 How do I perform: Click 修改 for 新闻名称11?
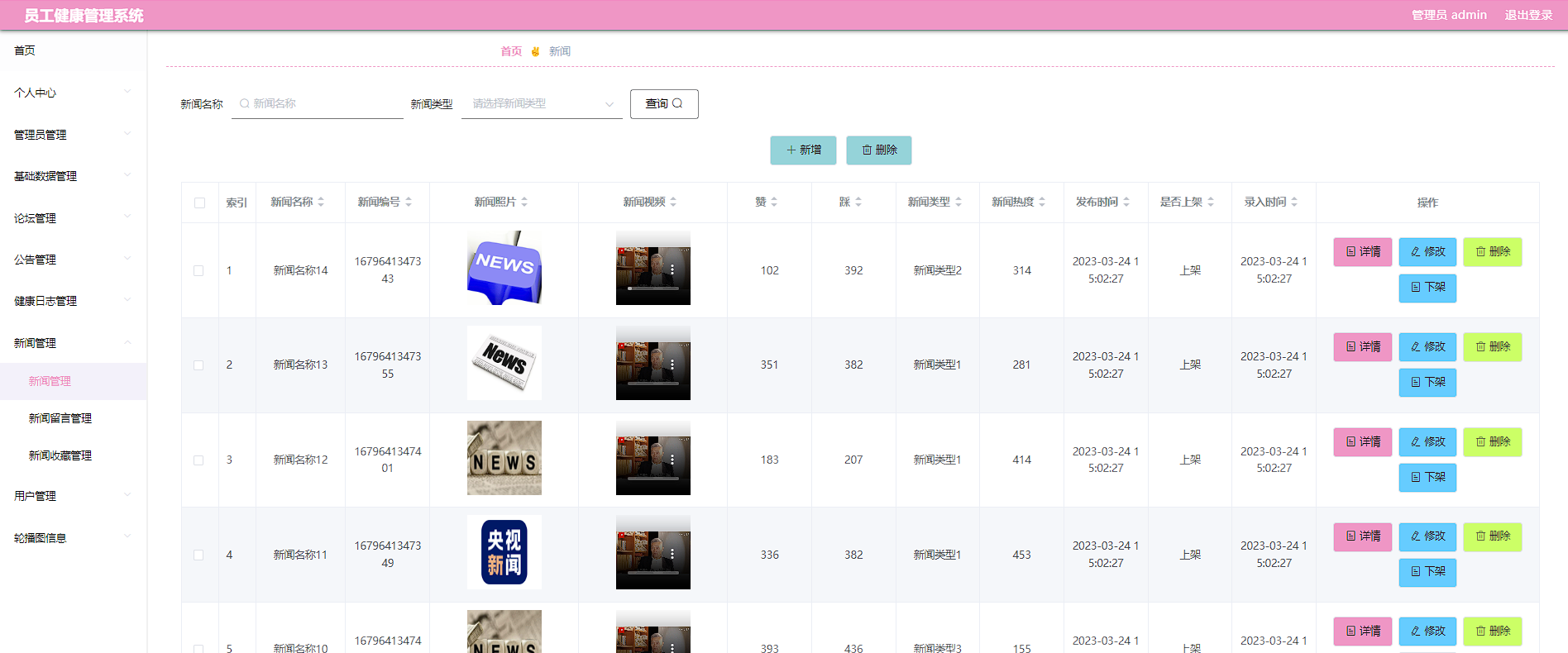click(1427, 536)
